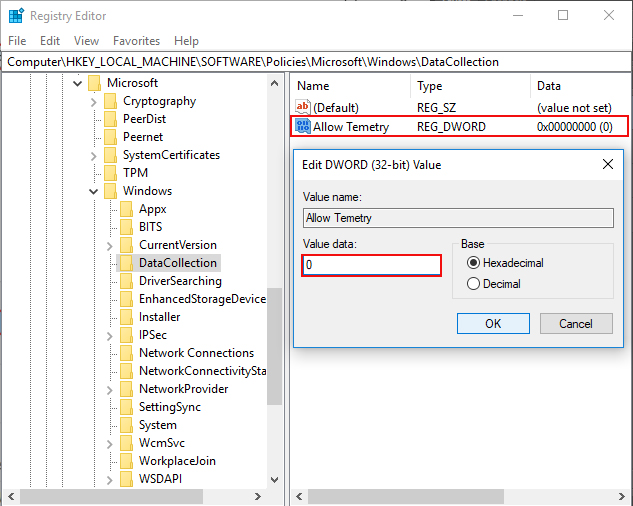Select the PeerDist folder icon
This screenshot has height=506, width=633.
[110, 119]
